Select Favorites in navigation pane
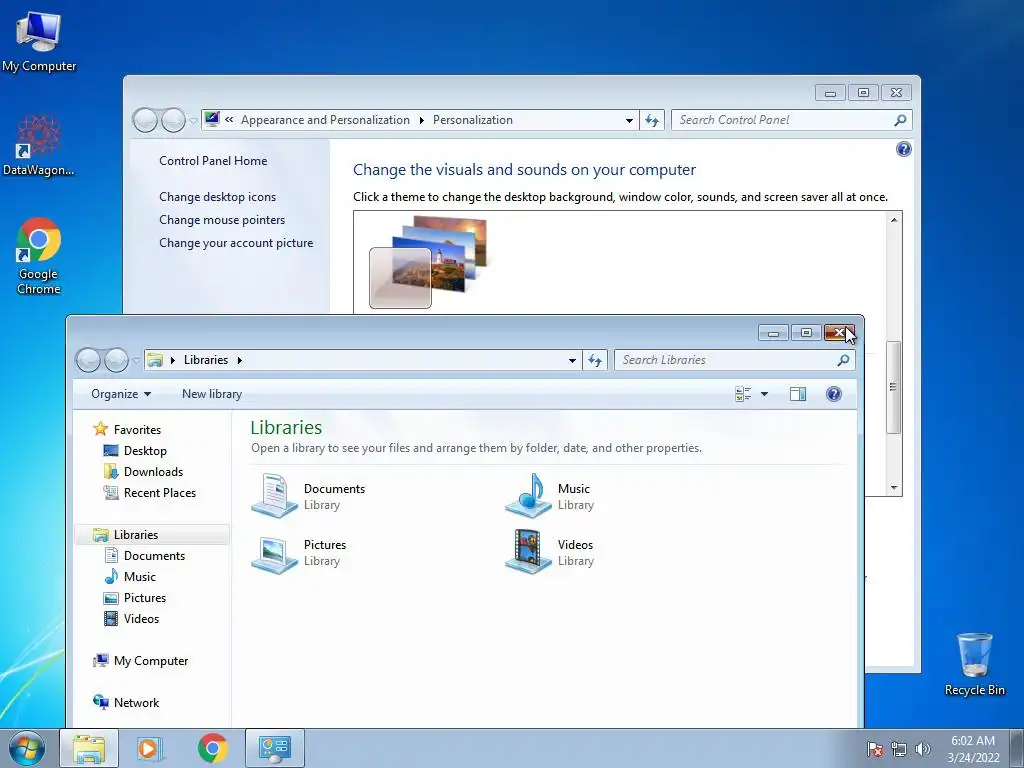The width and height of the screenshot is (1024, 768). [x=128, y=429]
